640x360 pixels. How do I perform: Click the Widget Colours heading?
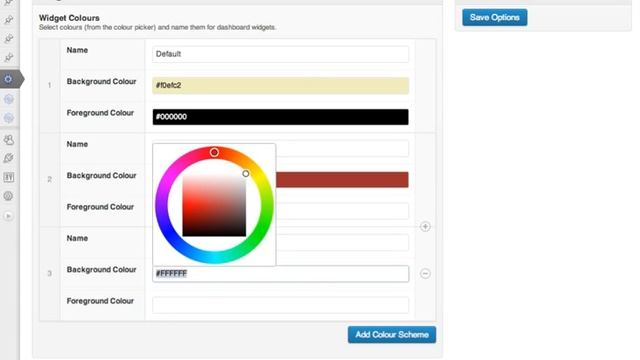[x=69, y=18]
